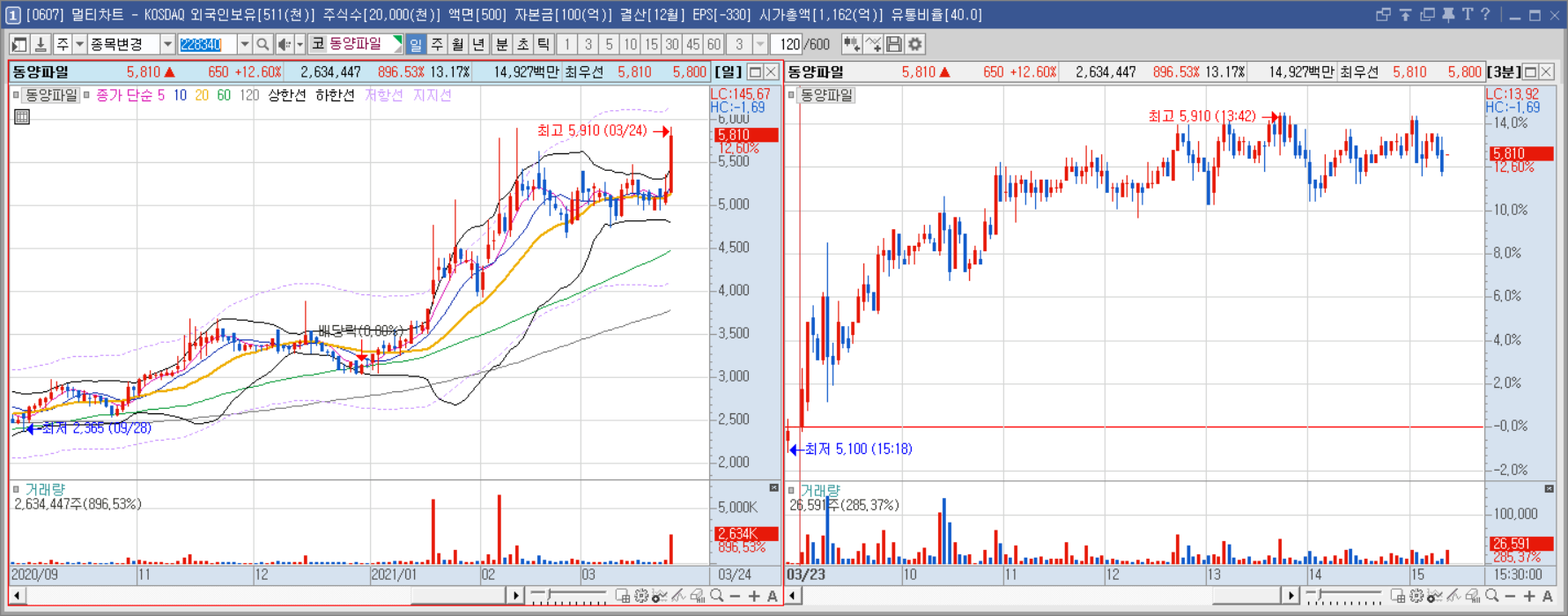The height and width of the screenshot is (616, 1568).
Task: Click daily chart settings gear icon at bottom
Action: click(x=641, y=597)
